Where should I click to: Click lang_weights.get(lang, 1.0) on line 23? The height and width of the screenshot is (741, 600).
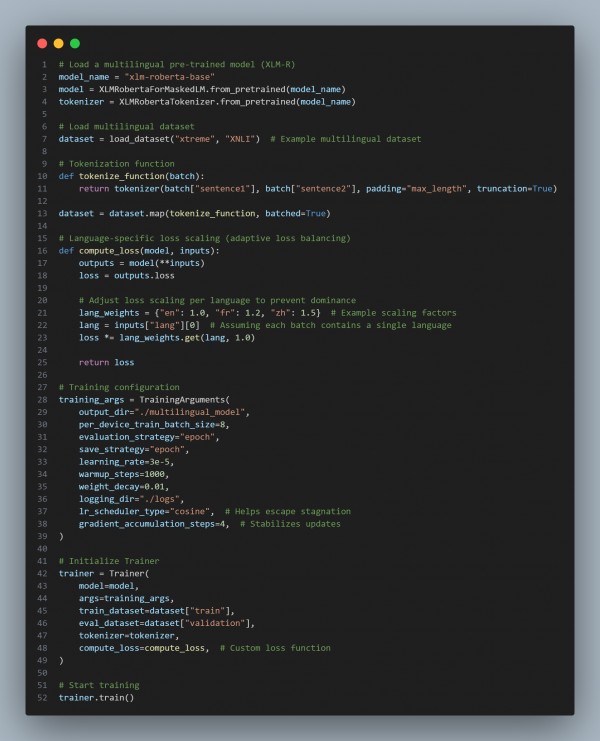(x=187, y=337)
